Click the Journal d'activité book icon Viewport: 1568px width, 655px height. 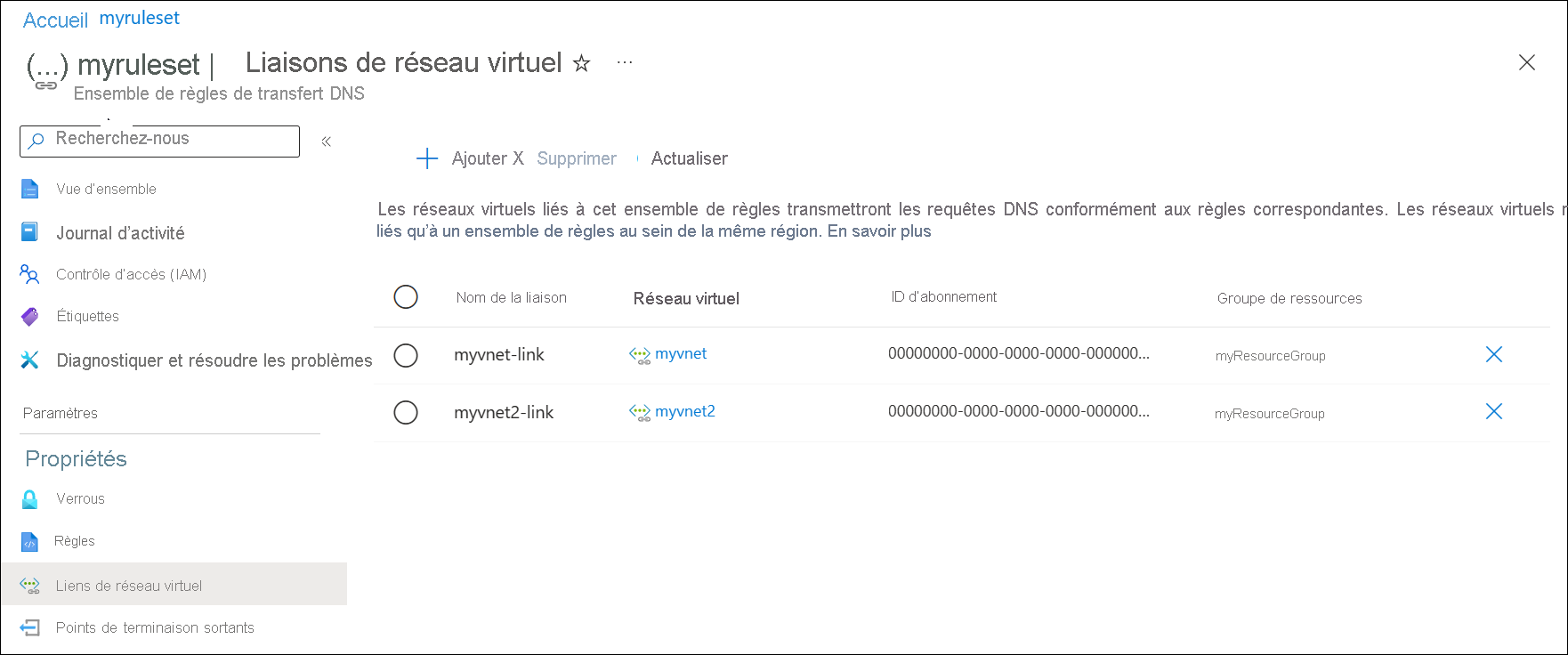coord(29,232)
